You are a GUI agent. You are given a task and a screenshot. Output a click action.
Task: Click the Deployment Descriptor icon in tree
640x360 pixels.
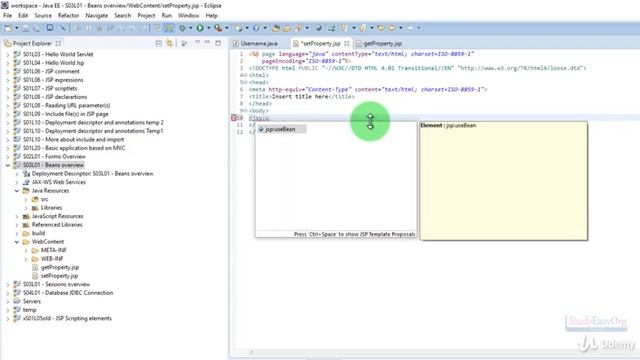click(26, 173)
